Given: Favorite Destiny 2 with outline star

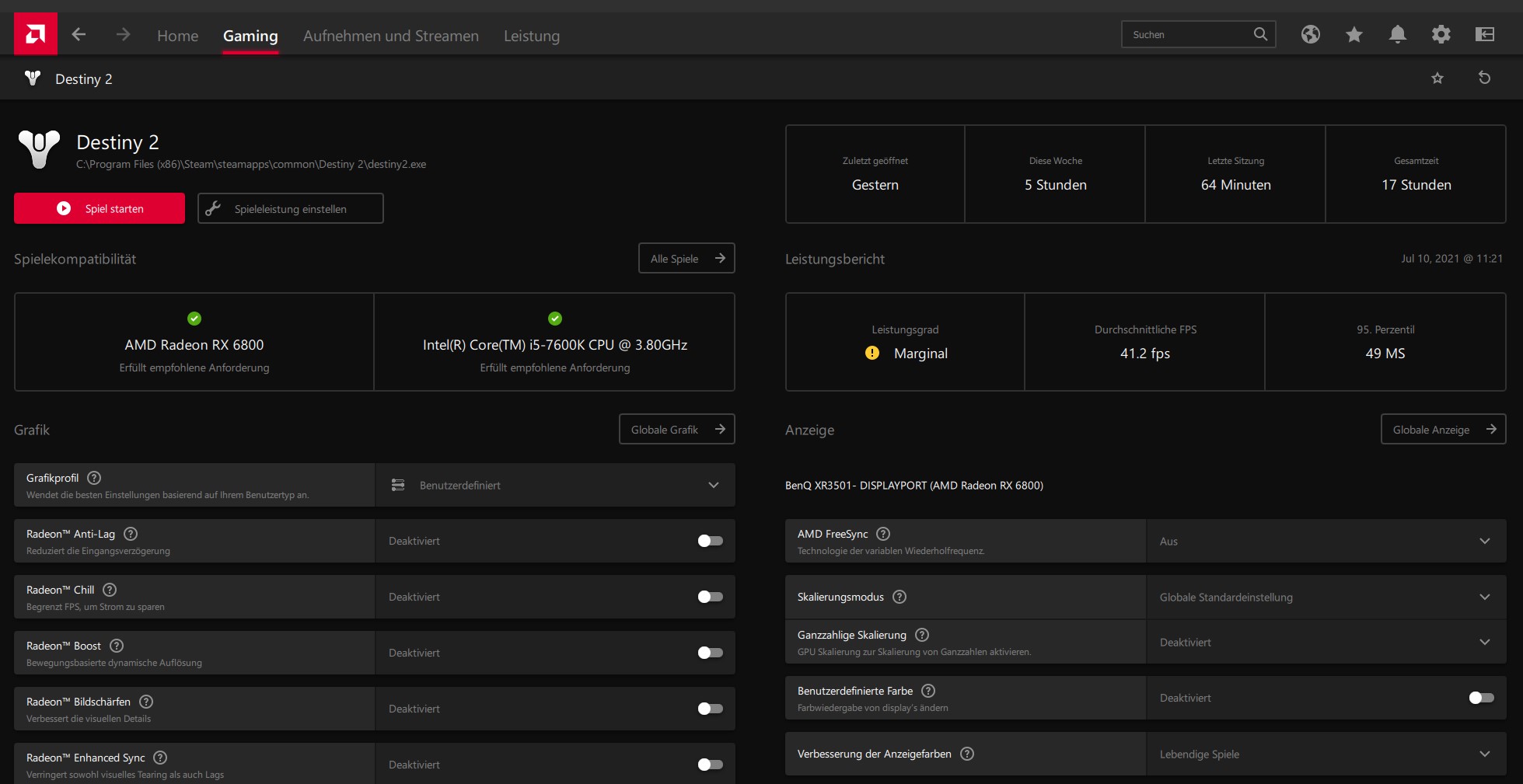Looking at the screenshot, I should coord(1437,78).
